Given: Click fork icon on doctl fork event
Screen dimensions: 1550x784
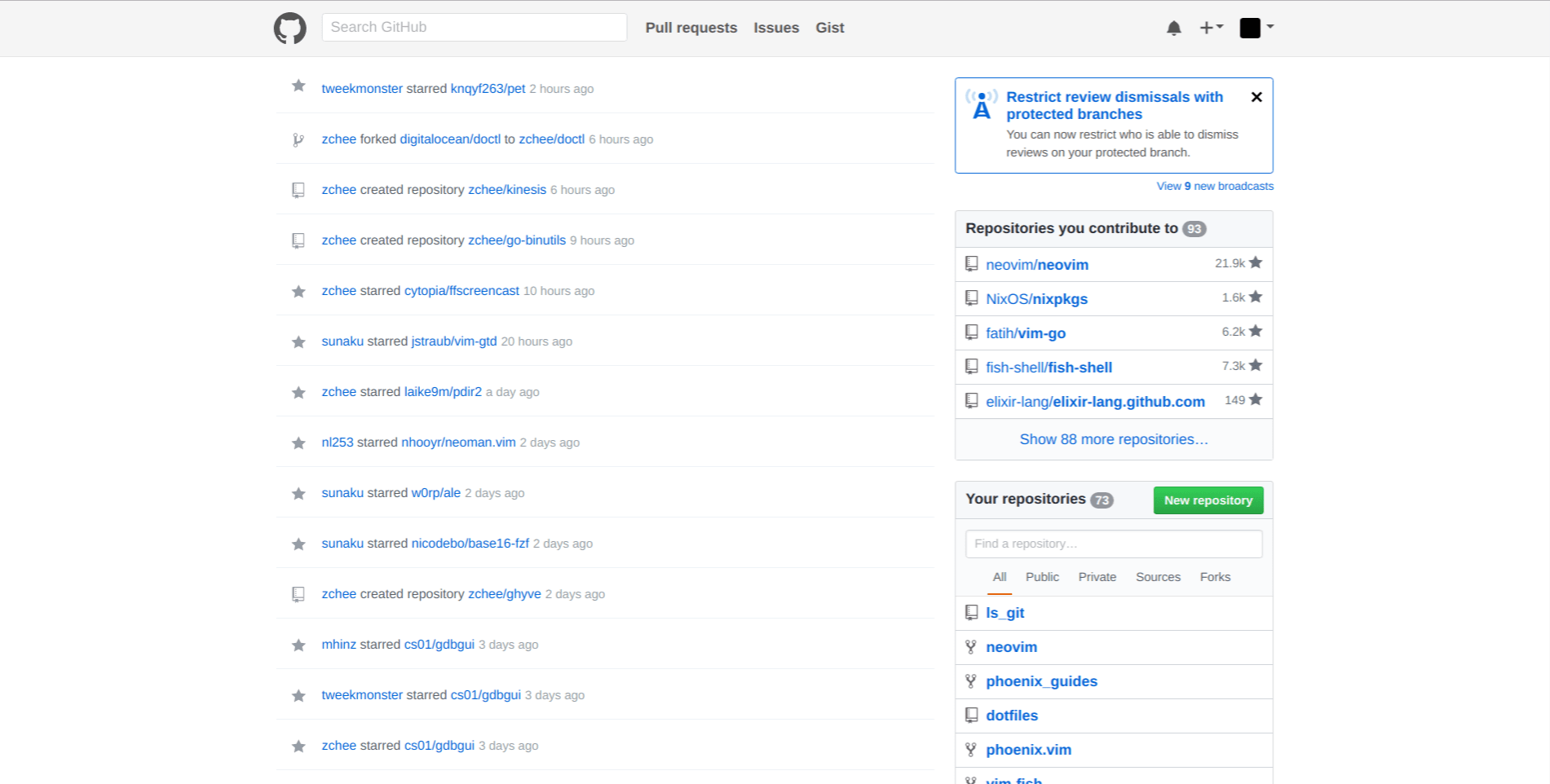Looking at the screenshot, I should 298,140.
